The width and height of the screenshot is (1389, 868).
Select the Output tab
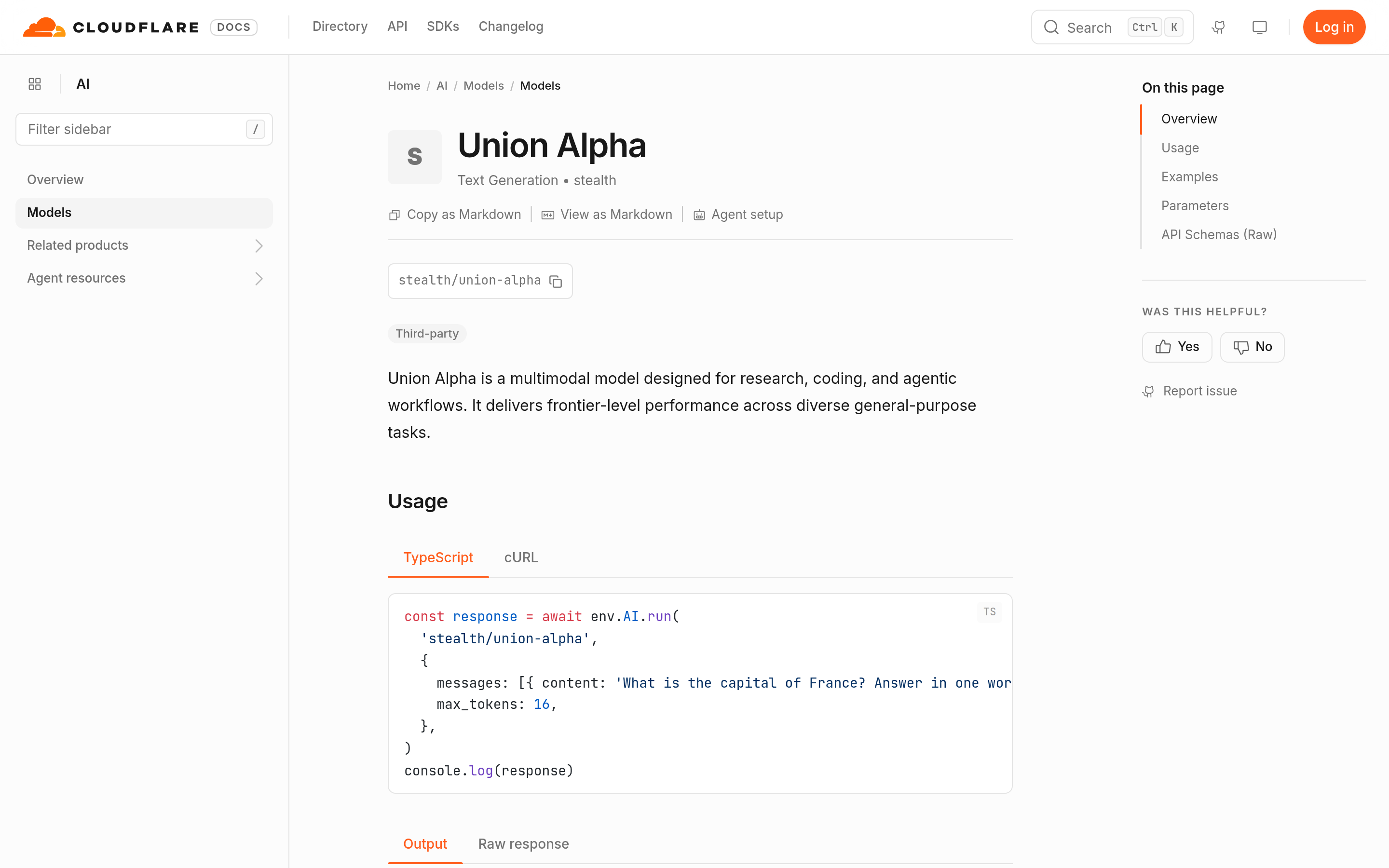pos(425,844)
